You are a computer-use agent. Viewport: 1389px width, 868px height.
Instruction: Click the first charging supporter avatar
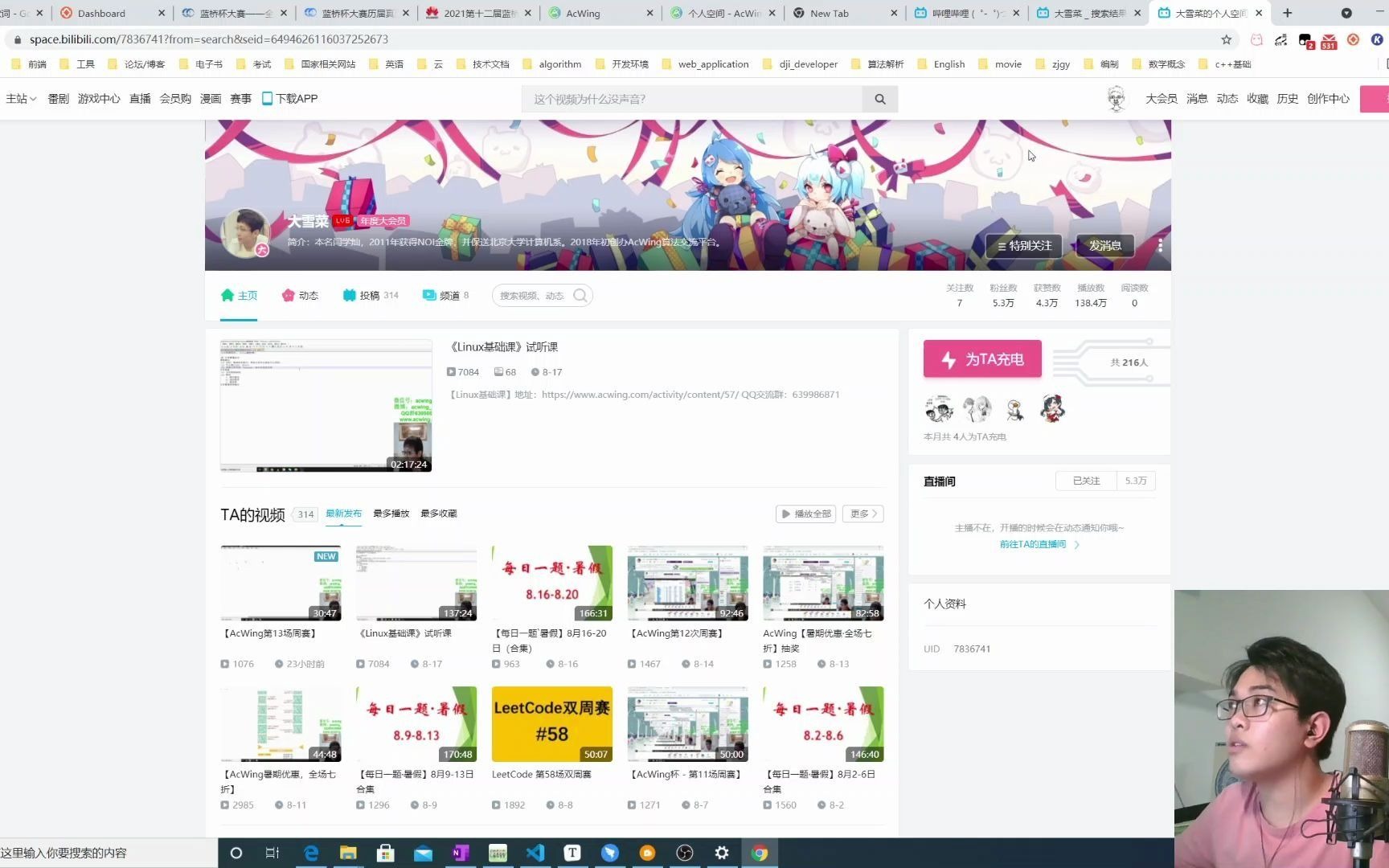point(938,409)
